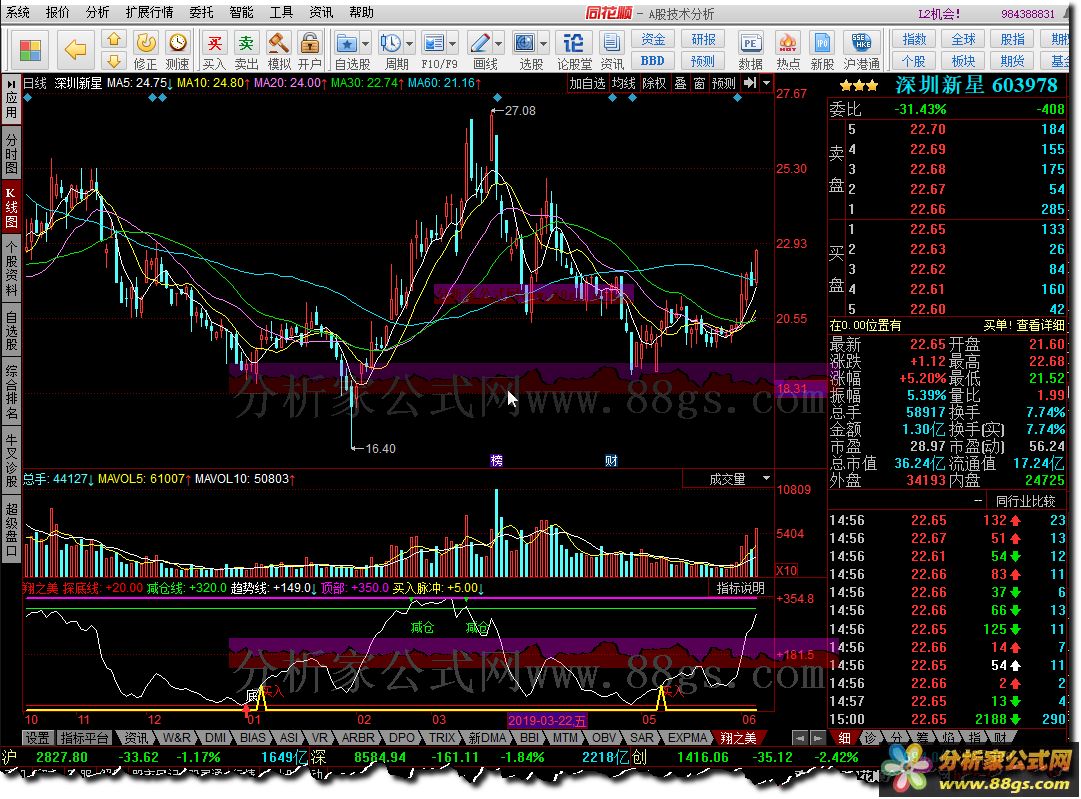Click the 2019-03-22 date marker on timeline
The height and width of the screenshot is (799, 1081).
547,720
